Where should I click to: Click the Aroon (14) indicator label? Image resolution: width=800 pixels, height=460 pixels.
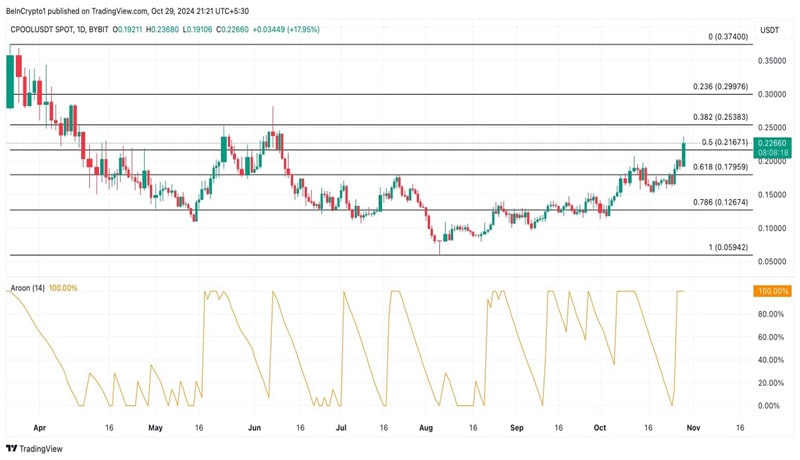pos(28,288)
